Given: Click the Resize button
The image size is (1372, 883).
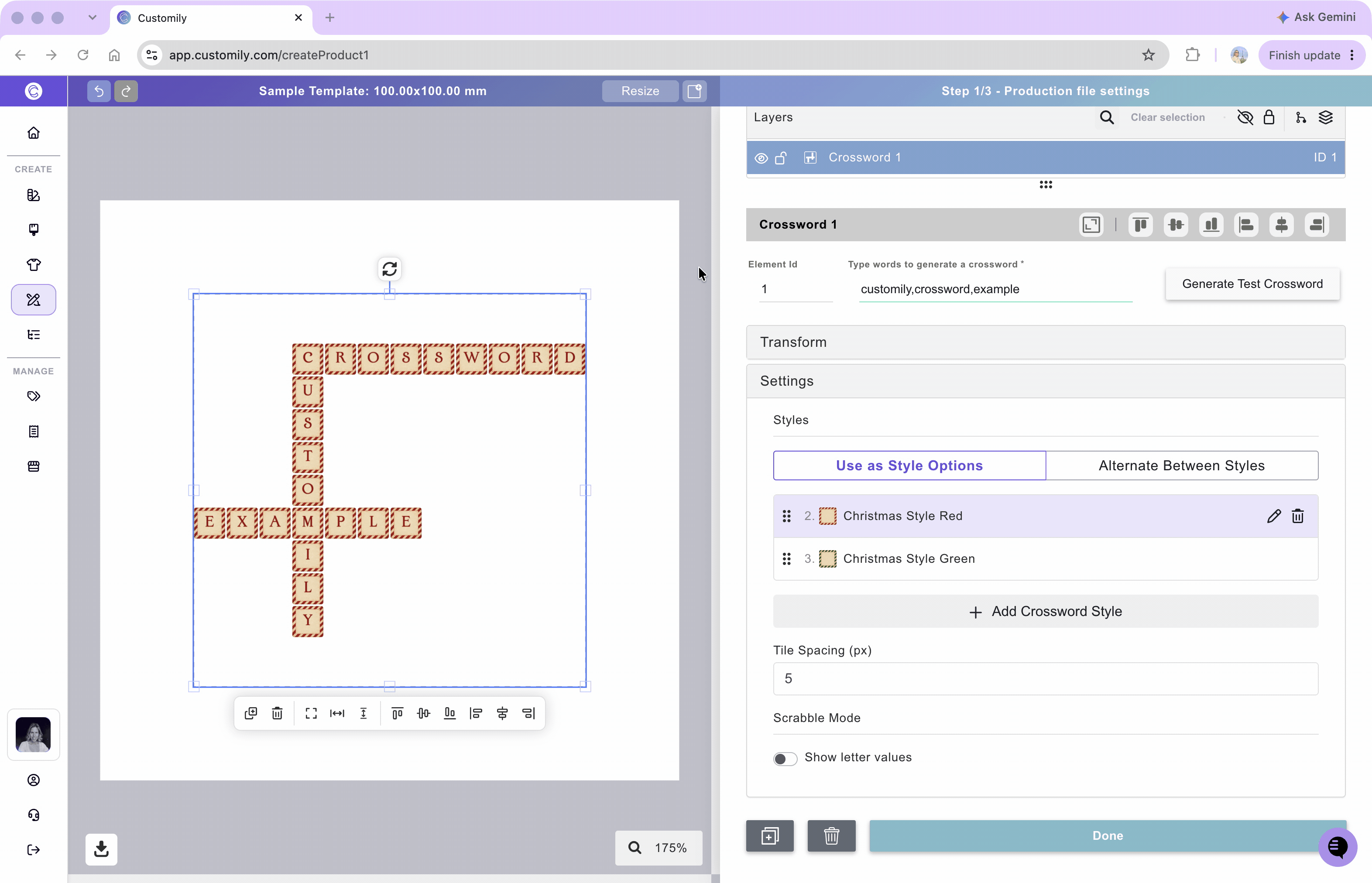Looking at the screenshot, I should pos(640,91).
